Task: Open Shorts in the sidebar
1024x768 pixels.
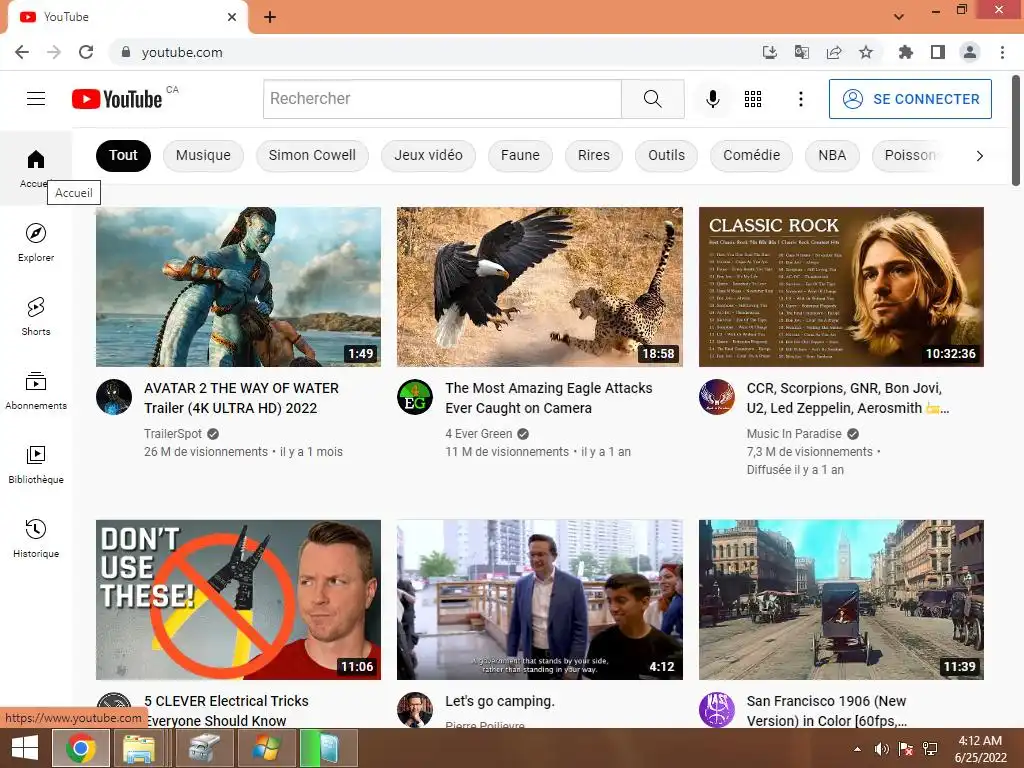Action: [x=36, y=316]
